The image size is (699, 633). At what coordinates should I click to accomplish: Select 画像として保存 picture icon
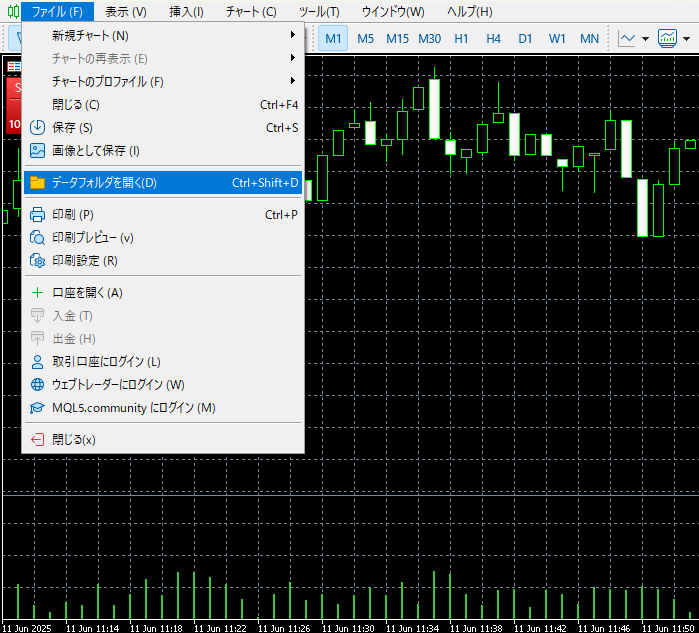[38, 150]
